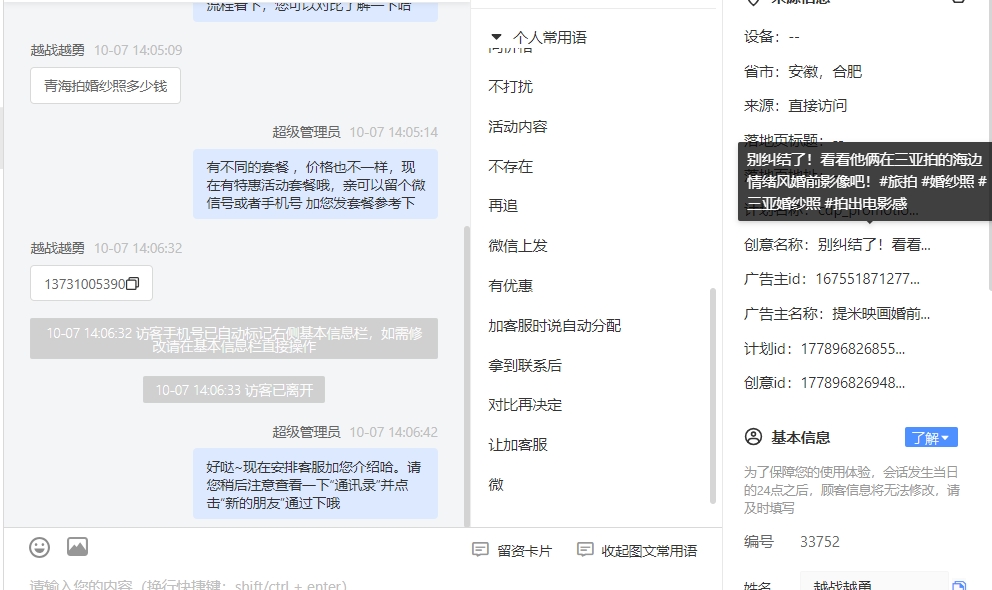The image size is (992, 590).
Task: Select the 活动内容 quick phrase
Action: click(x=518, y=126)
